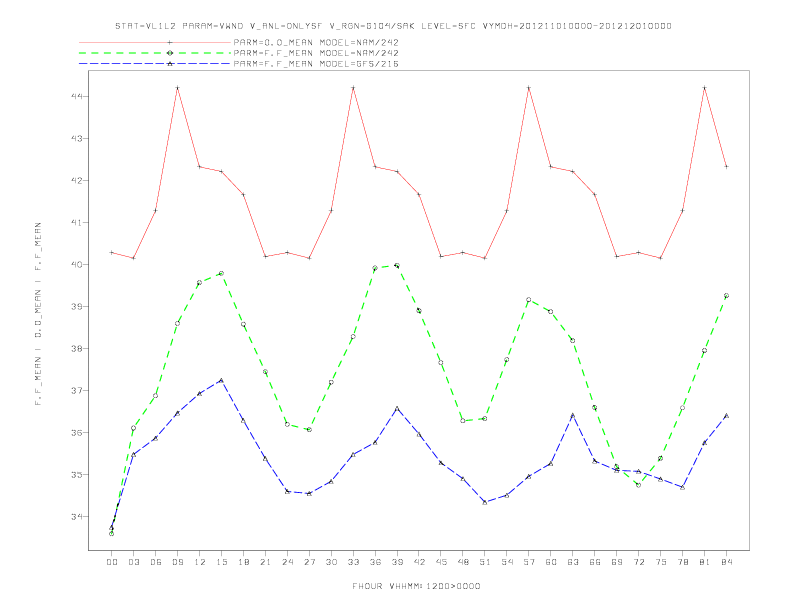Image resolution: width=792 pixels, height=612 pixels.
Task: Click the green circle marker at hour 57
Action: 529,299
